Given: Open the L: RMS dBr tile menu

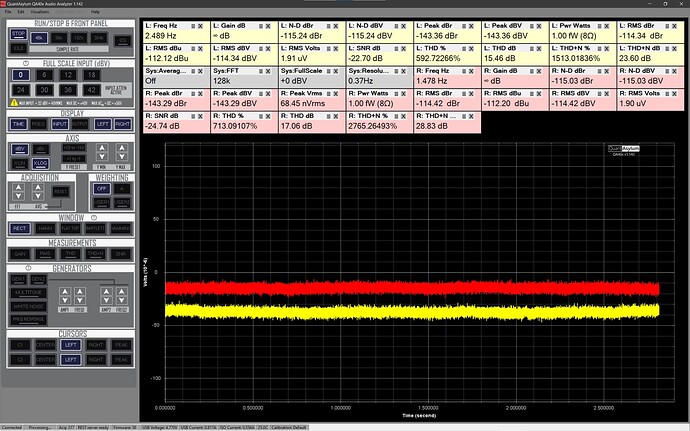Looking at the screenshot, I should click(668, 26).
